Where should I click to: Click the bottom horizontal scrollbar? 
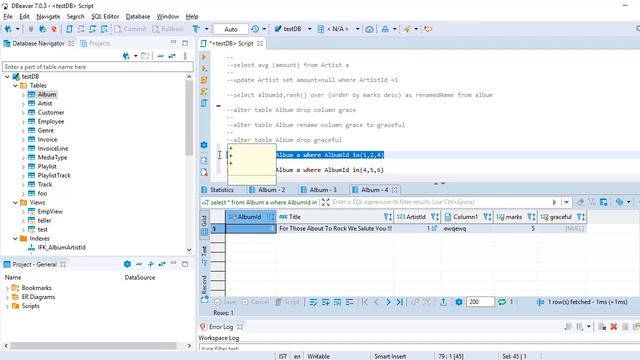pos(93,346)
